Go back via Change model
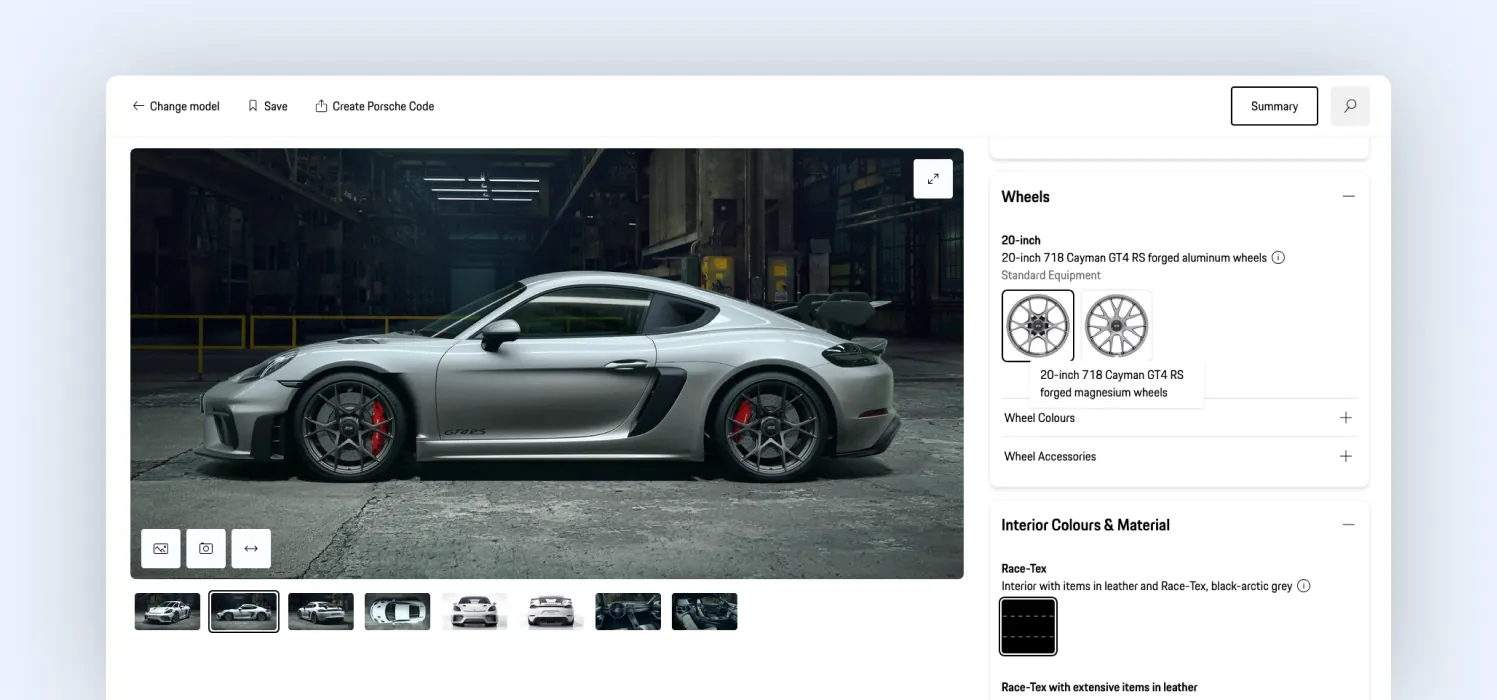Screen dimensions: 1497x700 [x=176, y=106]
